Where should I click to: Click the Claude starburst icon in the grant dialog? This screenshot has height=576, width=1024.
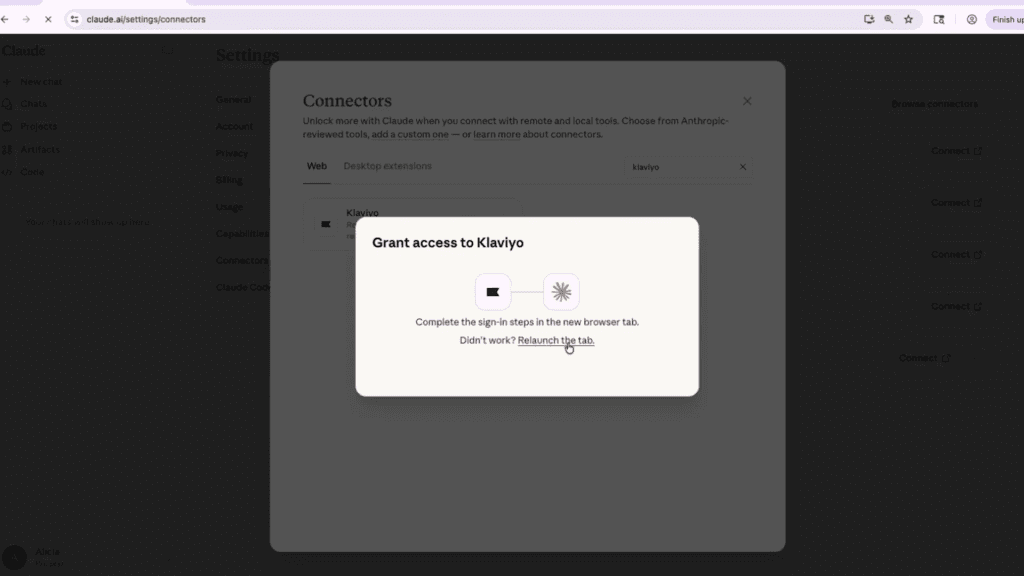coord(561,292)
